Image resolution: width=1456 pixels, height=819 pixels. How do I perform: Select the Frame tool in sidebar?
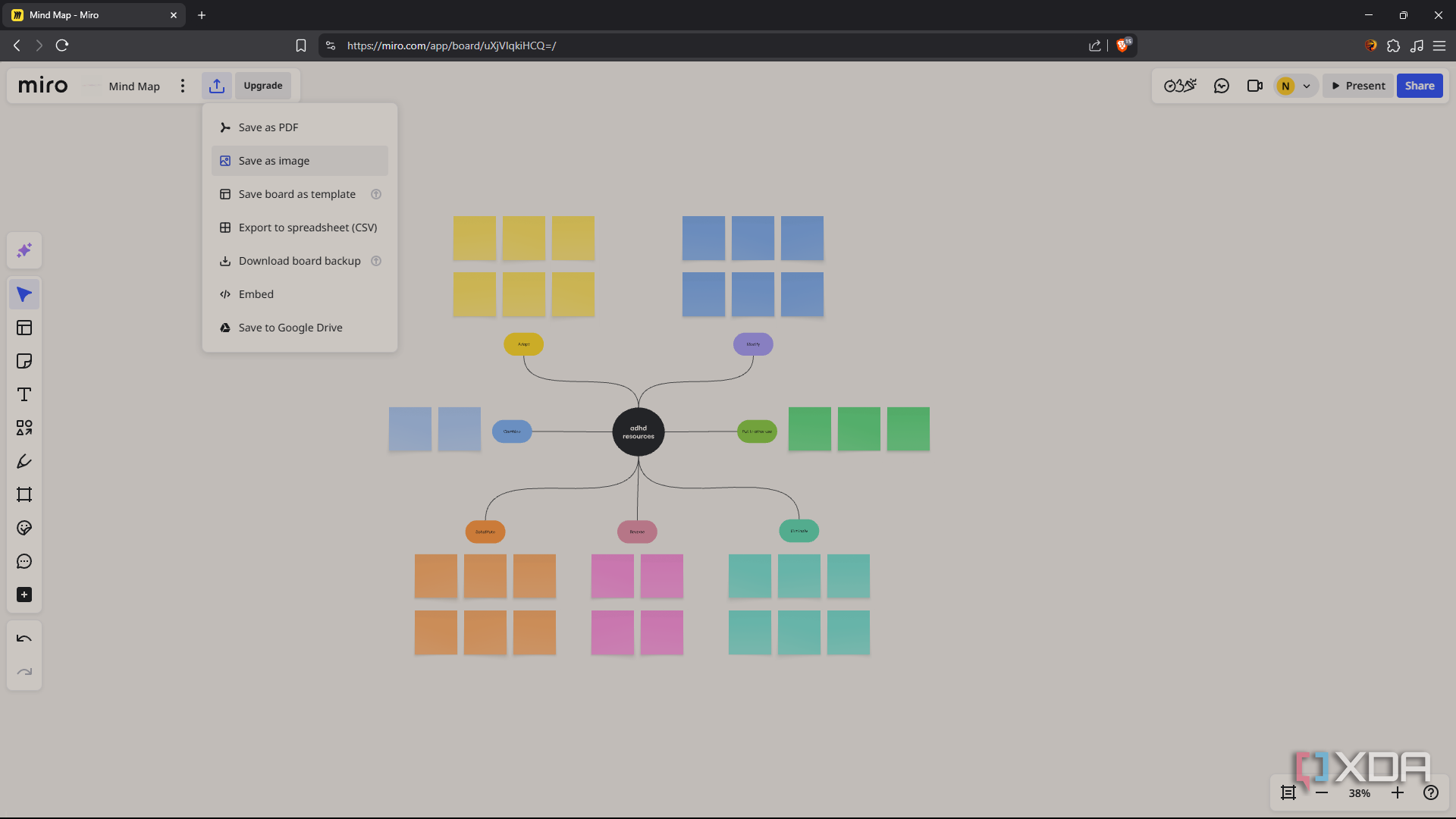24,494
